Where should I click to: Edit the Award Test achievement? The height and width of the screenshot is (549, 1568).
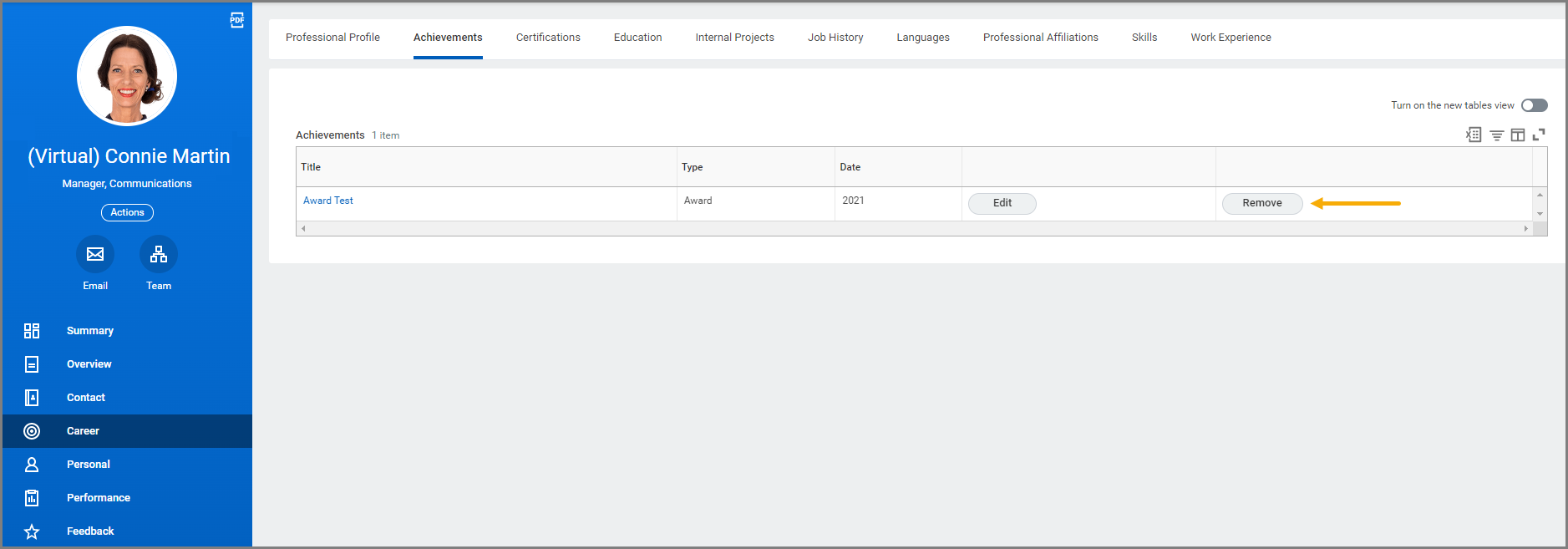1002,203
